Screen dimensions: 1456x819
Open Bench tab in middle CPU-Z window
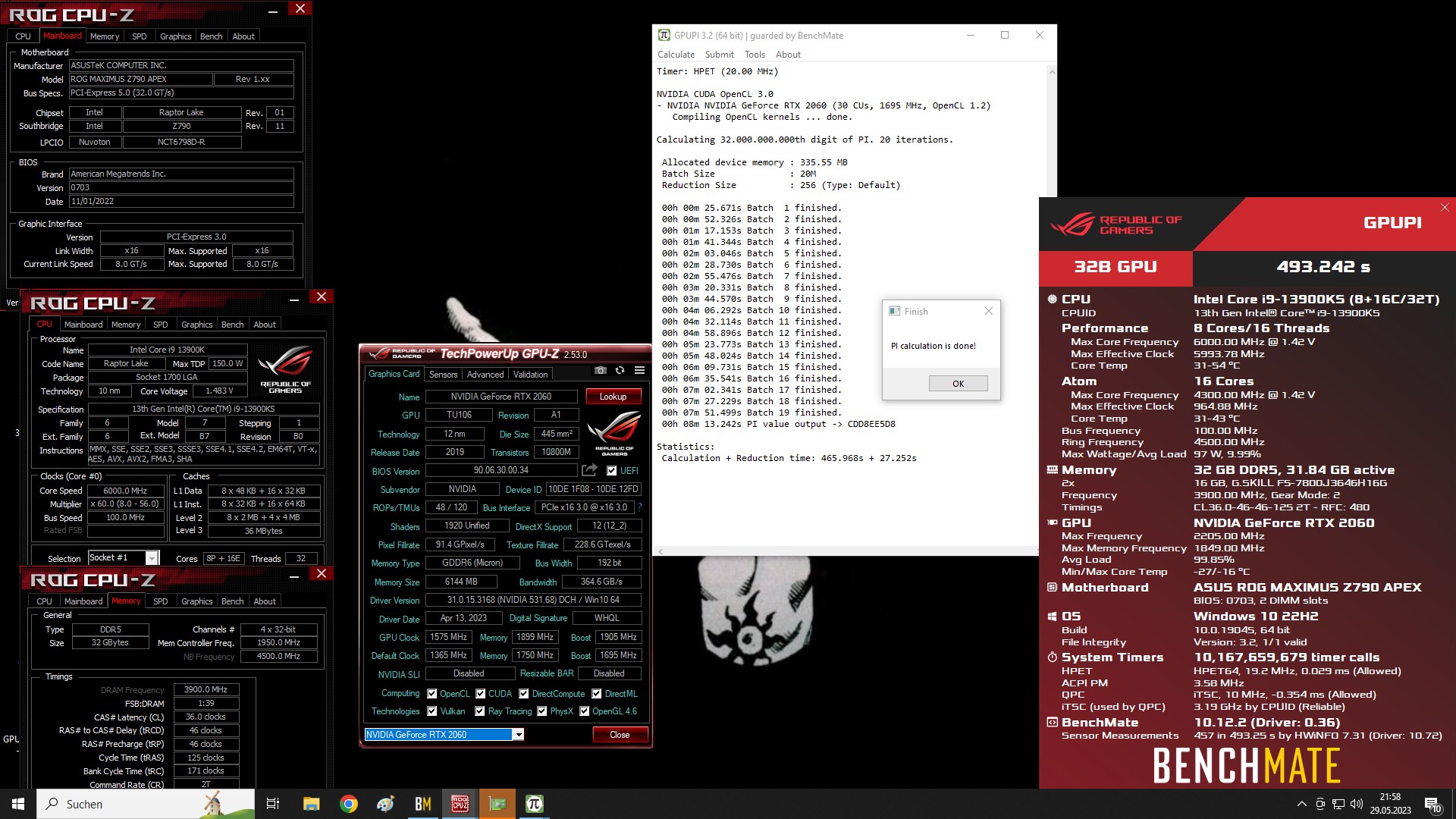(x=232, y=324)
